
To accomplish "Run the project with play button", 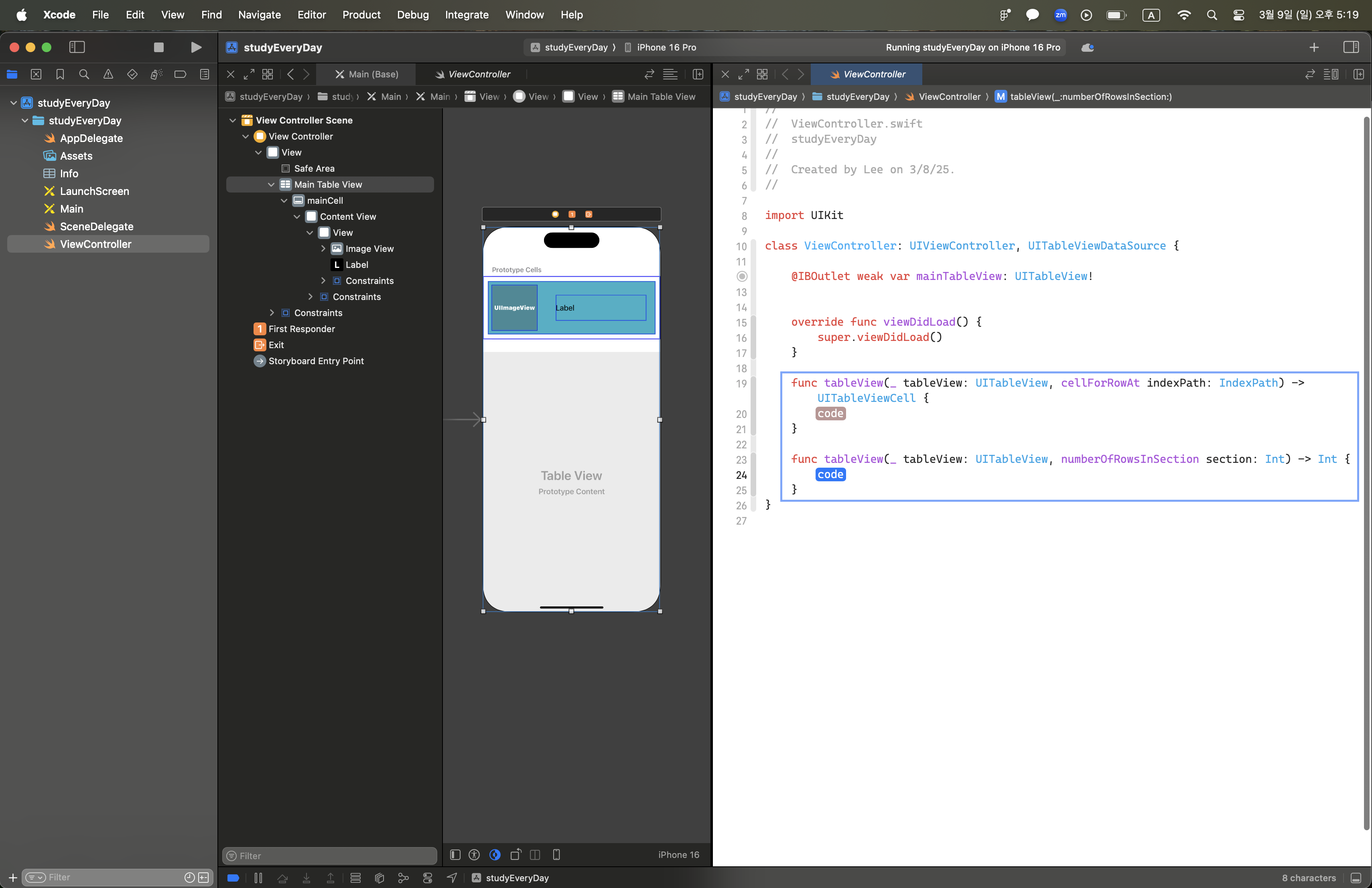I will 196,47.
